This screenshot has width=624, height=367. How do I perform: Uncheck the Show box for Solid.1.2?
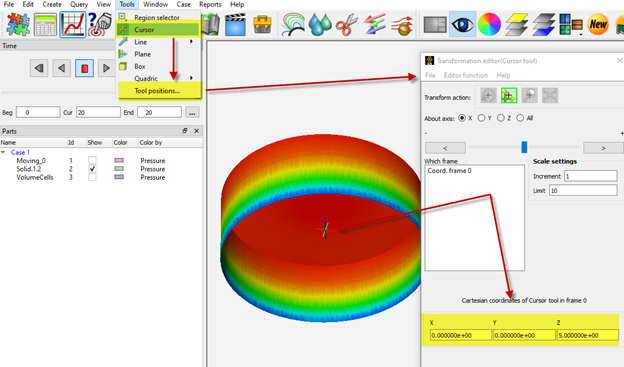92,169
